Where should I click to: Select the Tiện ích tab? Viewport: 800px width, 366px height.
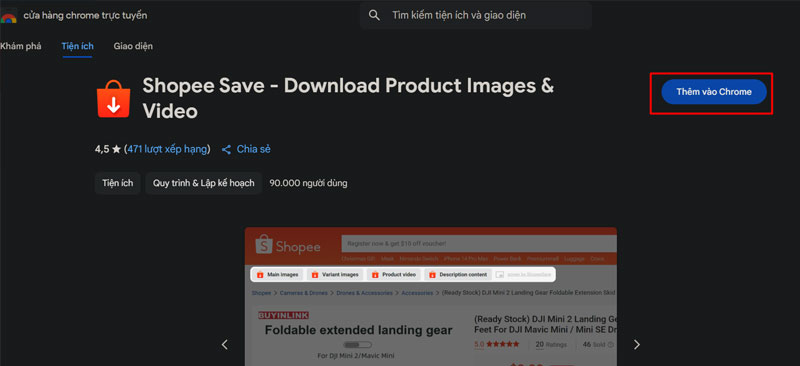pyautogui.click(x=78, y=46)
